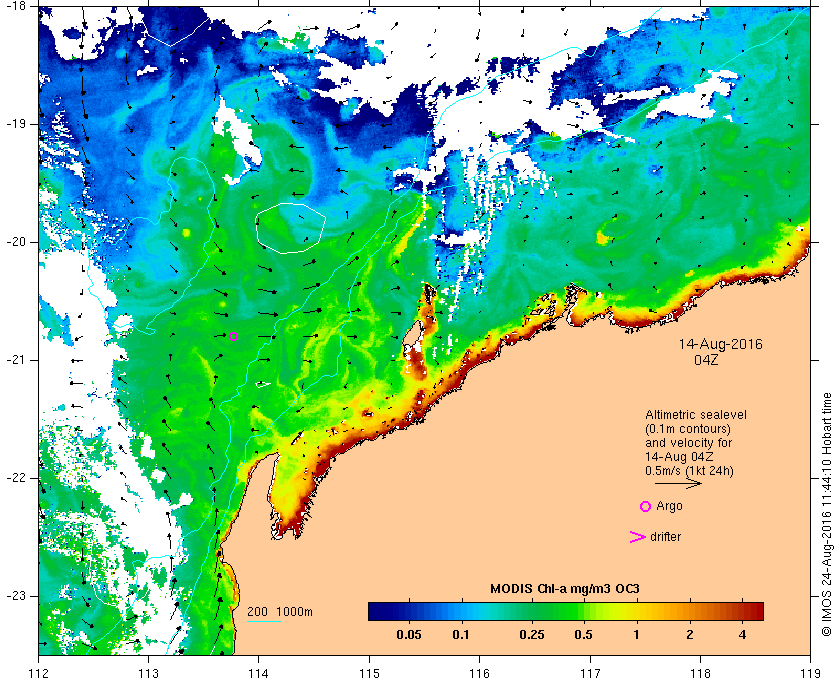The height and width of the screenshot is (680, 840).
Task: Click the longitude axis label '116'
Action: point(479,673)
